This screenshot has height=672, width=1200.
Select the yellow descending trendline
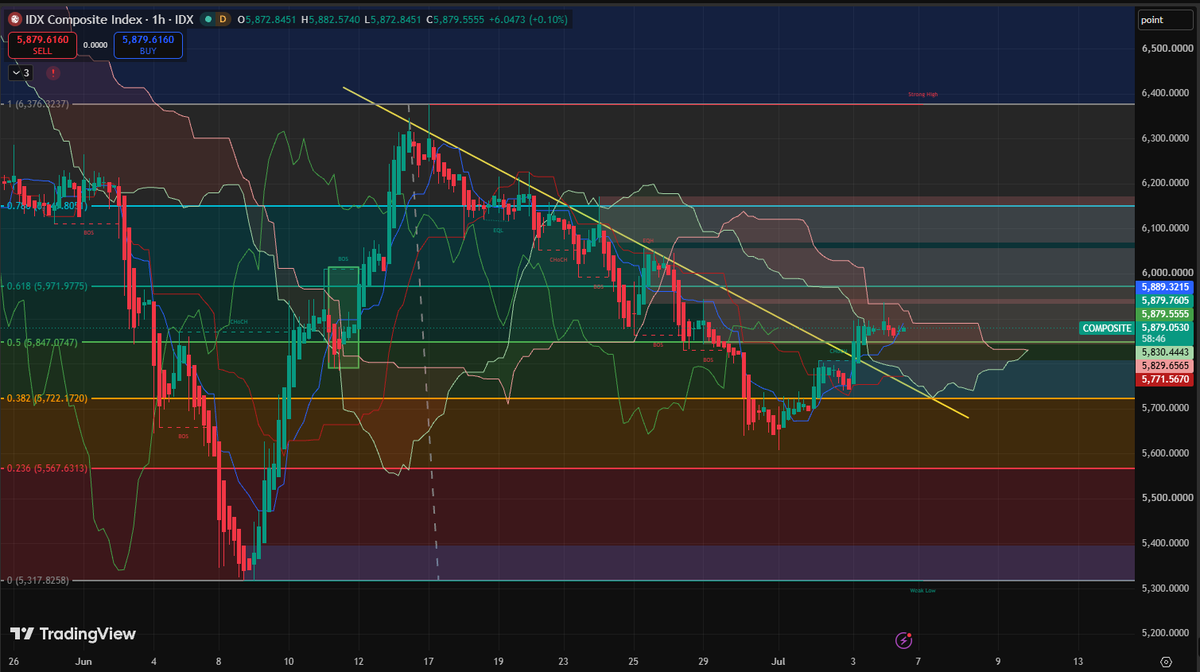click(655, 252)
